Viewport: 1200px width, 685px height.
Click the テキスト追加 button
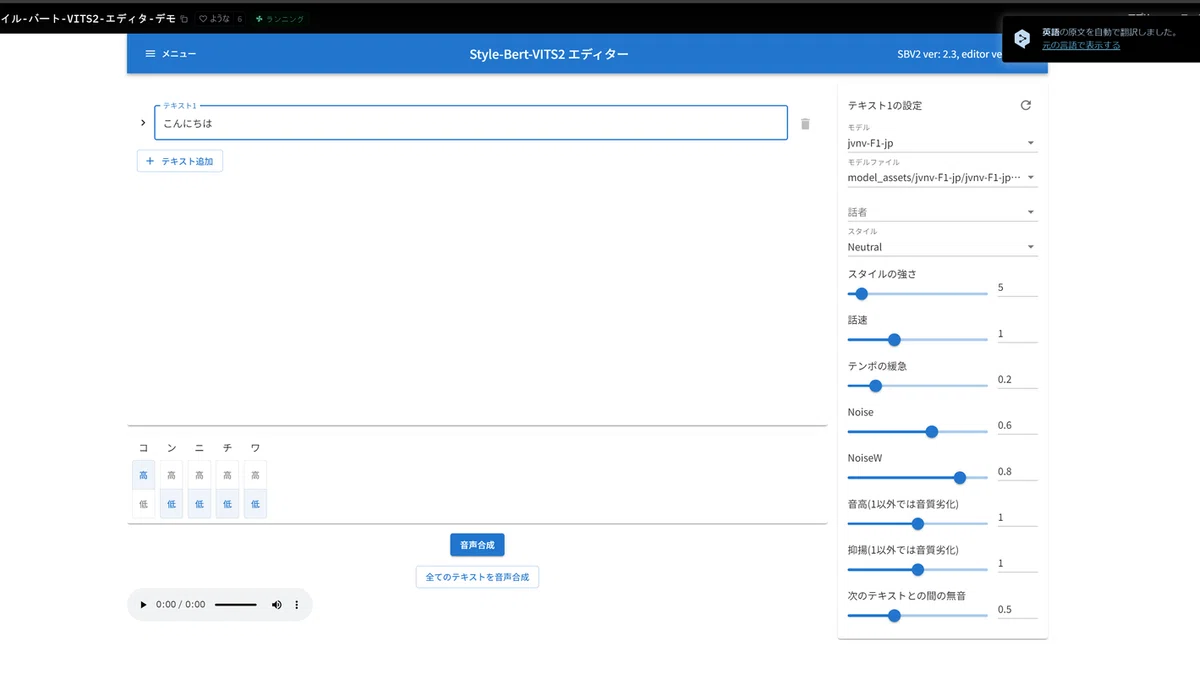(x=180, y=161)
